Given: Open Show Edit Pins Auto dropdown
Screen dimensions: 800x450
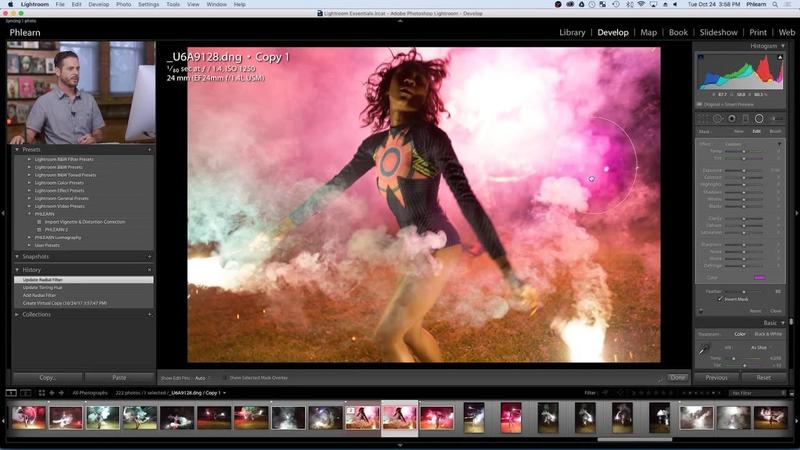Looking at the screenshot, I should [201, 378].
